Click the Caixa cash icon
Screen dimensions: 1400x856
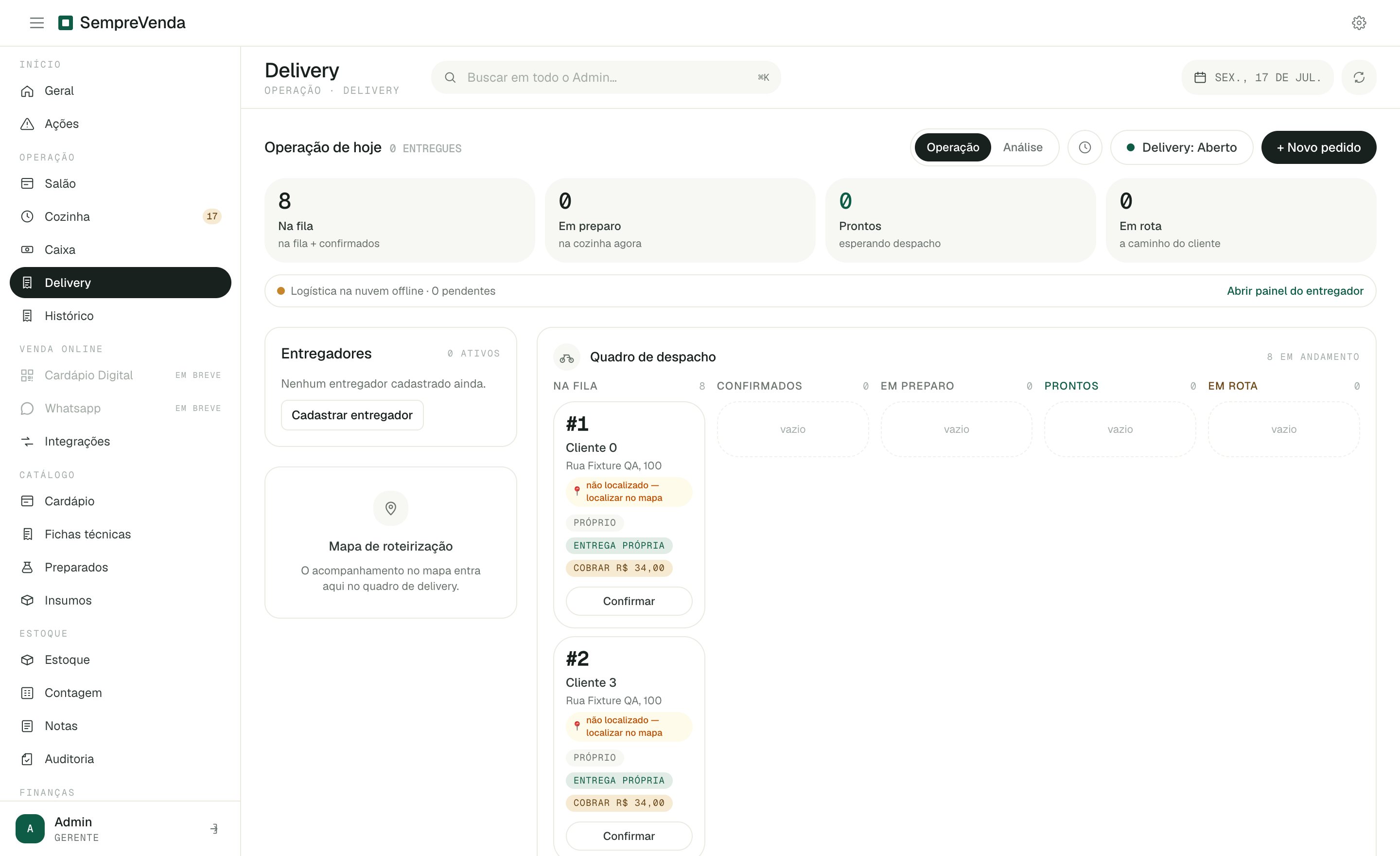point(27,250)
